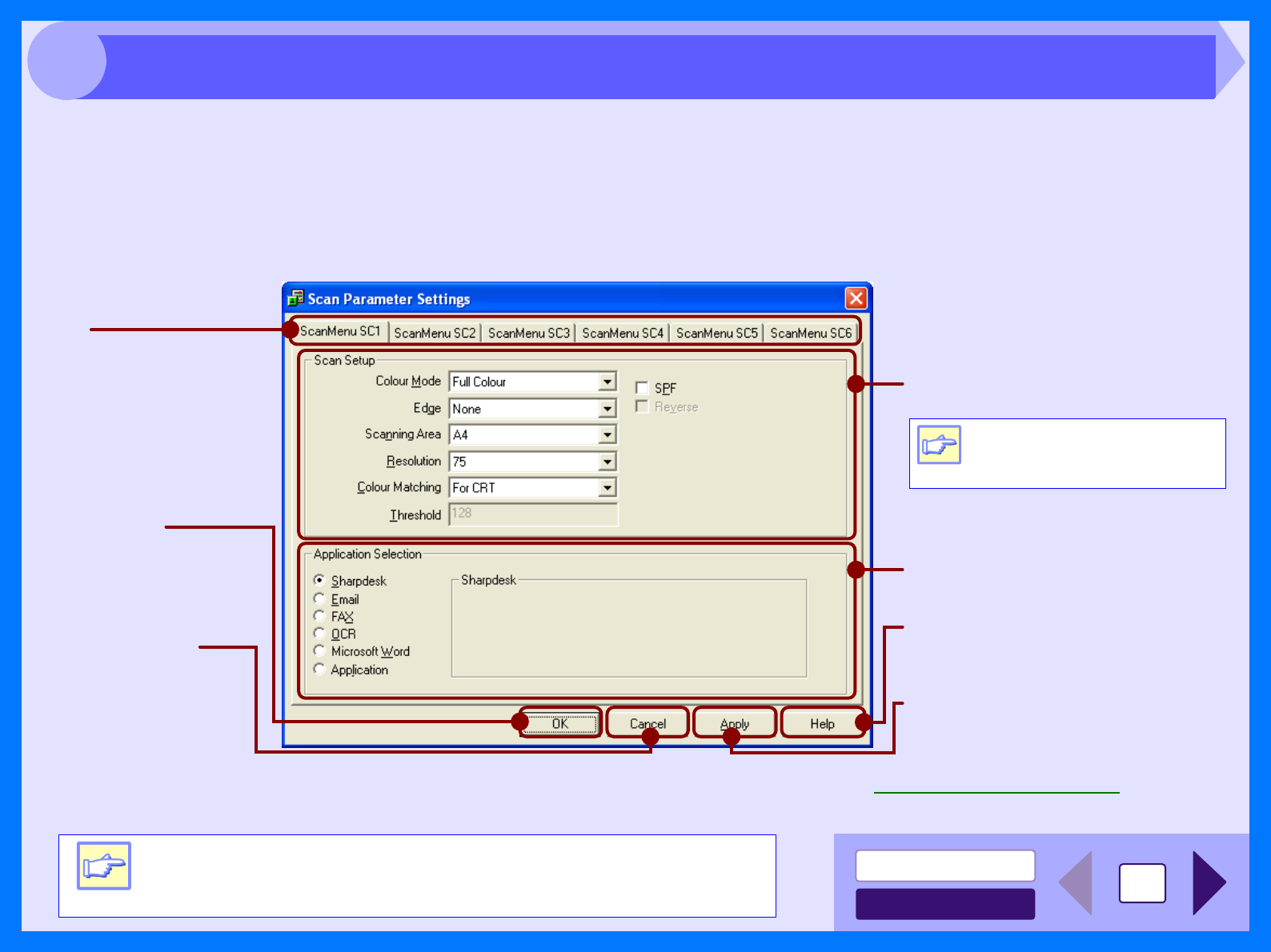The width and height of the screenshot is (1271, 952).
Task: Open the ScanMenu SC2 tab
Action: [435, 333]
